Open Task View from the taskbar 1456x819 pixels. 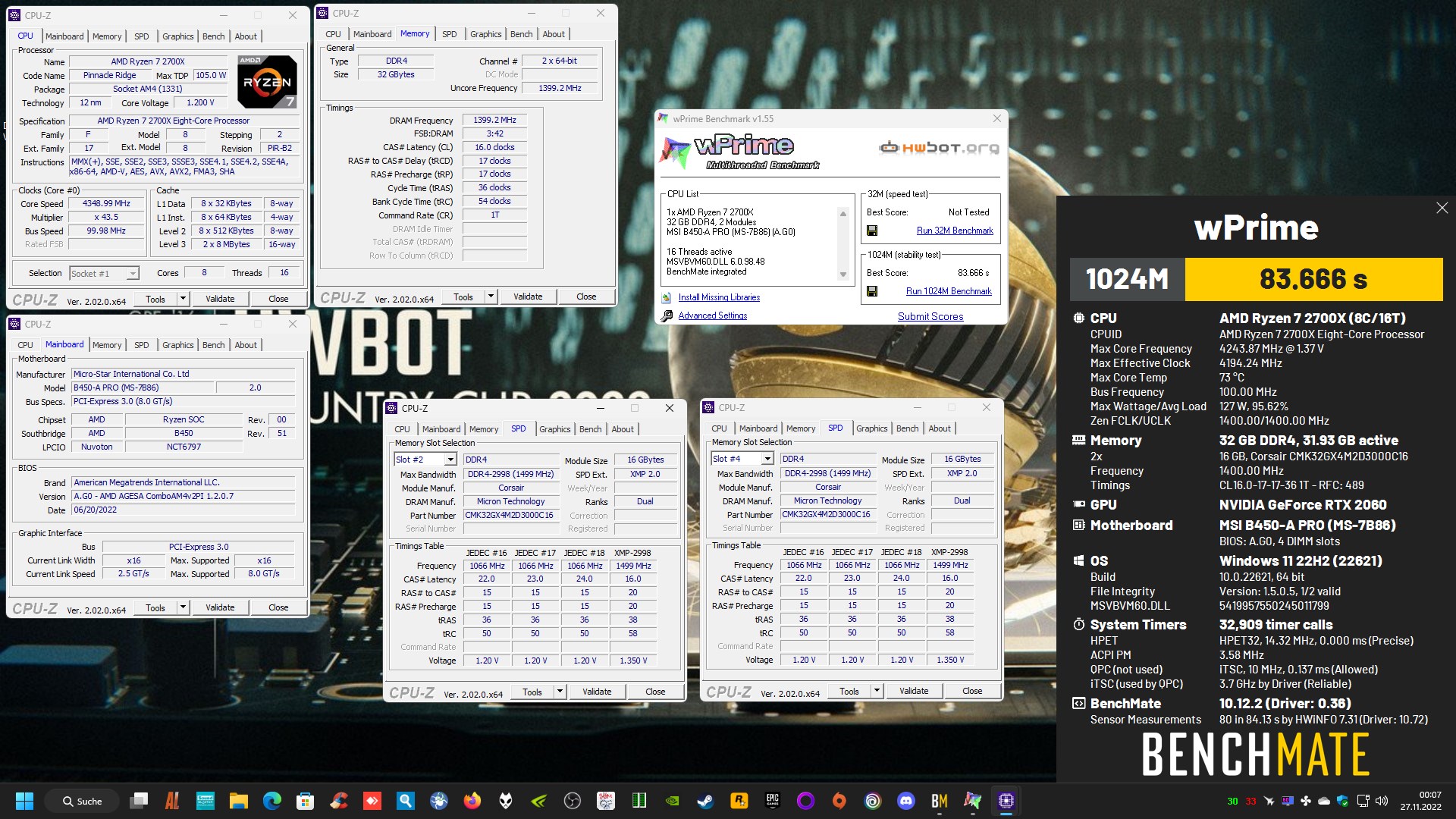click(139, 801)
